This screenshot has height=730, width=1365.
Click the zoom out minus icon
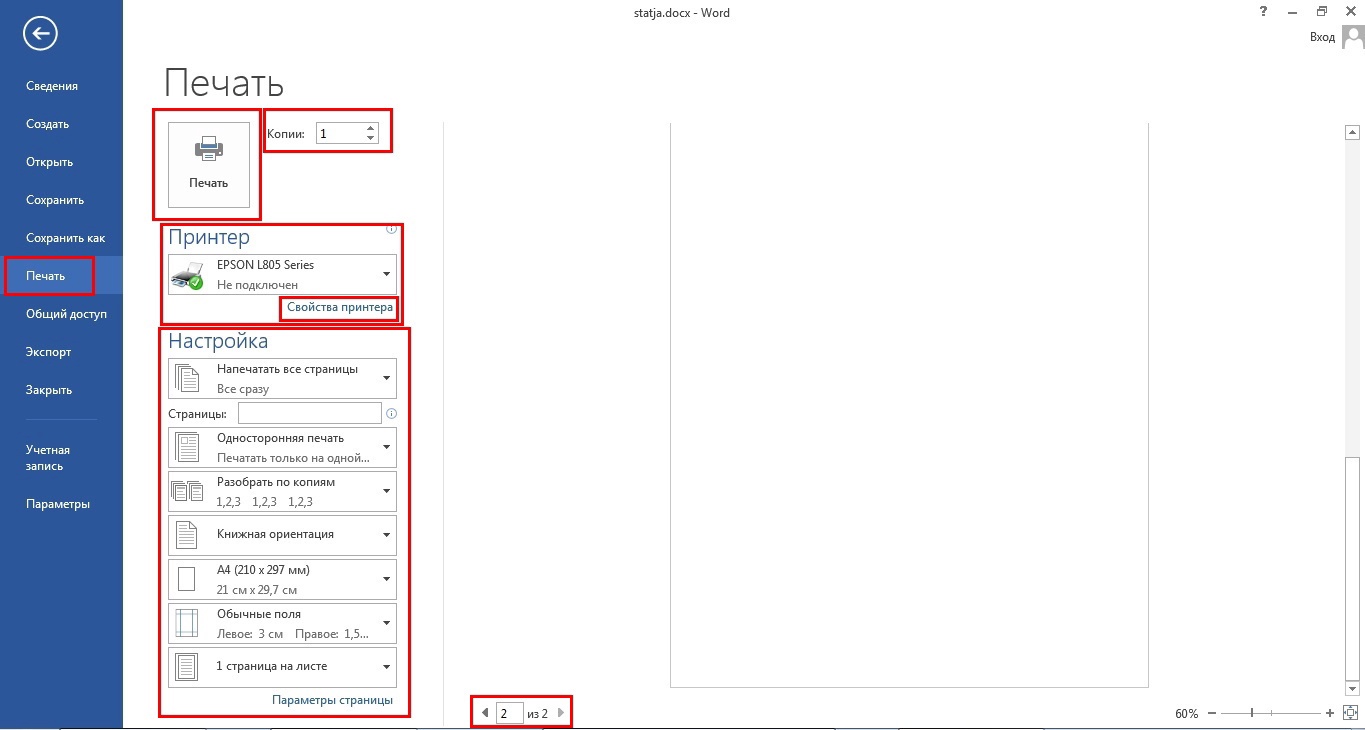point(1212,713)
